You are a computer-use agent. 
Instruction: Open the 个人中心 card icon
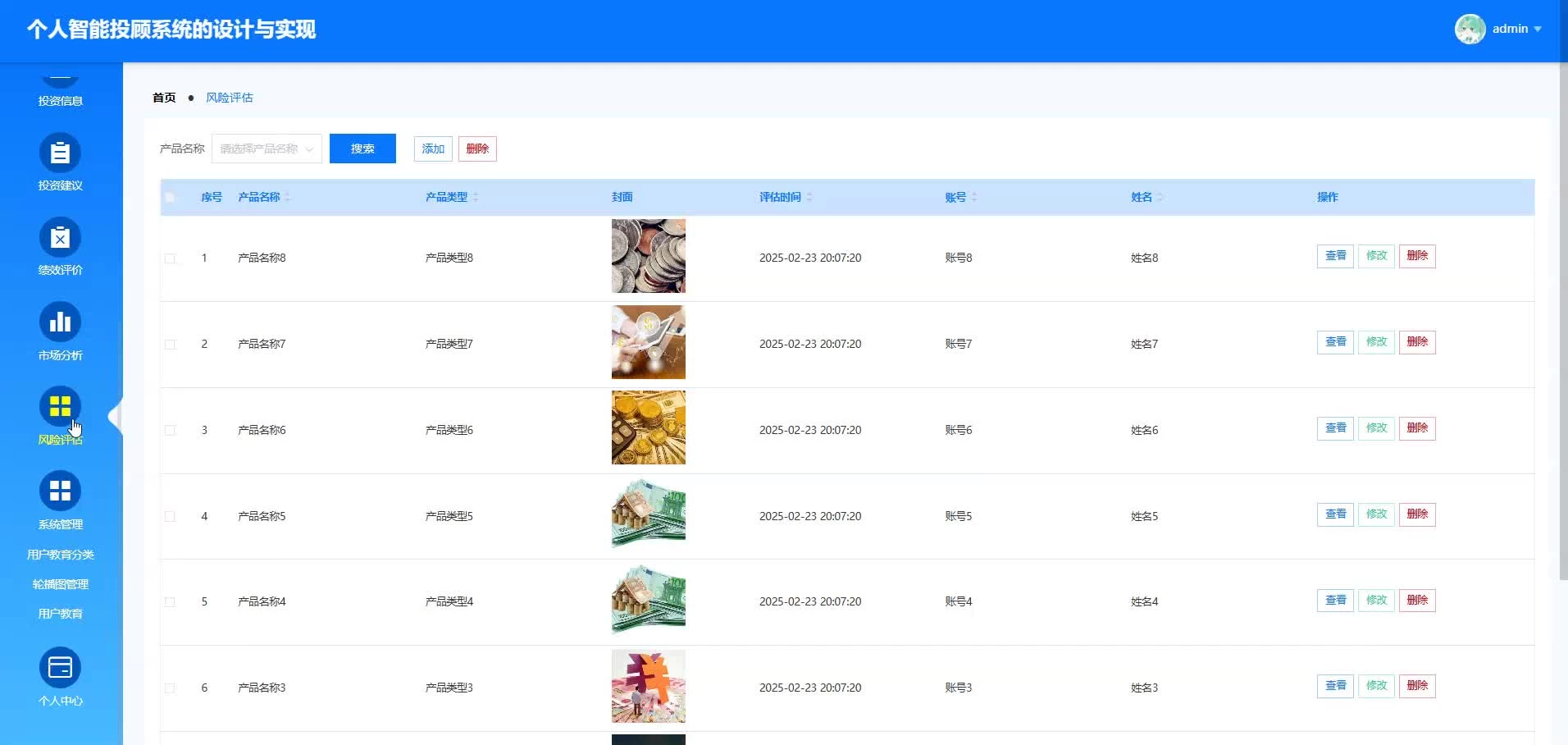coord(60,668)
